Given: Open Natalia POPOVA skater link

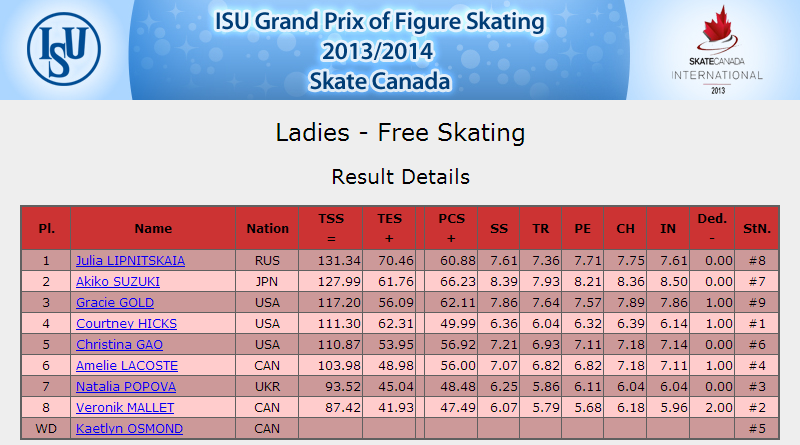Looking at the screenshot, I should [126, 386].
